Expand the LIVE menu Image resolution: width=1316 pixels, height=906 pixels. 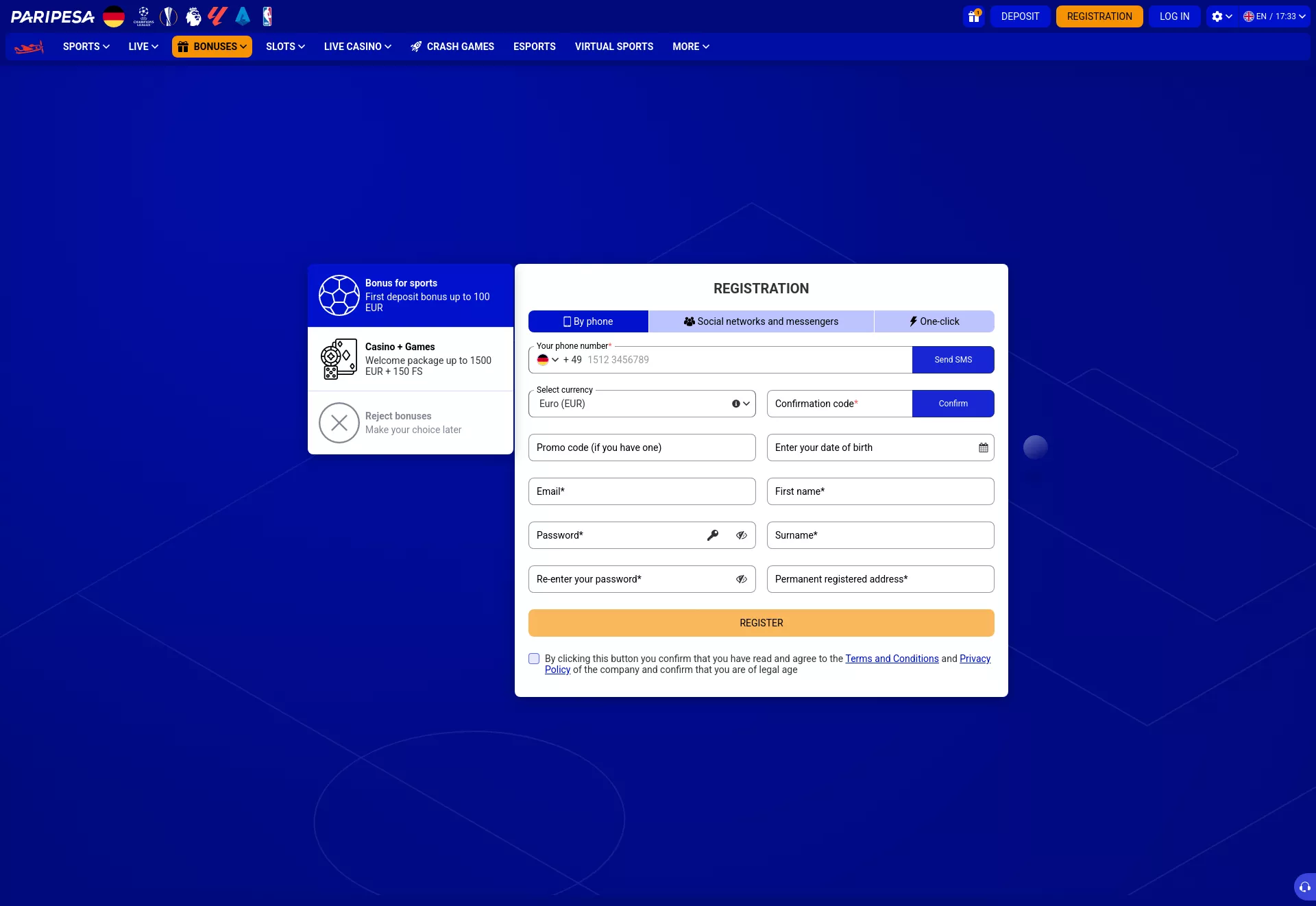click(x=143, y=47)
